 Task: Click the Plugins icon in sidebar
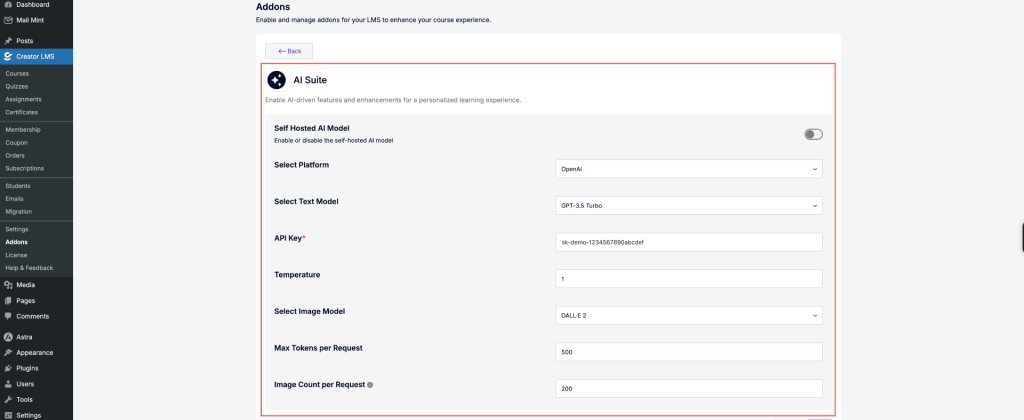[x=8, y=368]
